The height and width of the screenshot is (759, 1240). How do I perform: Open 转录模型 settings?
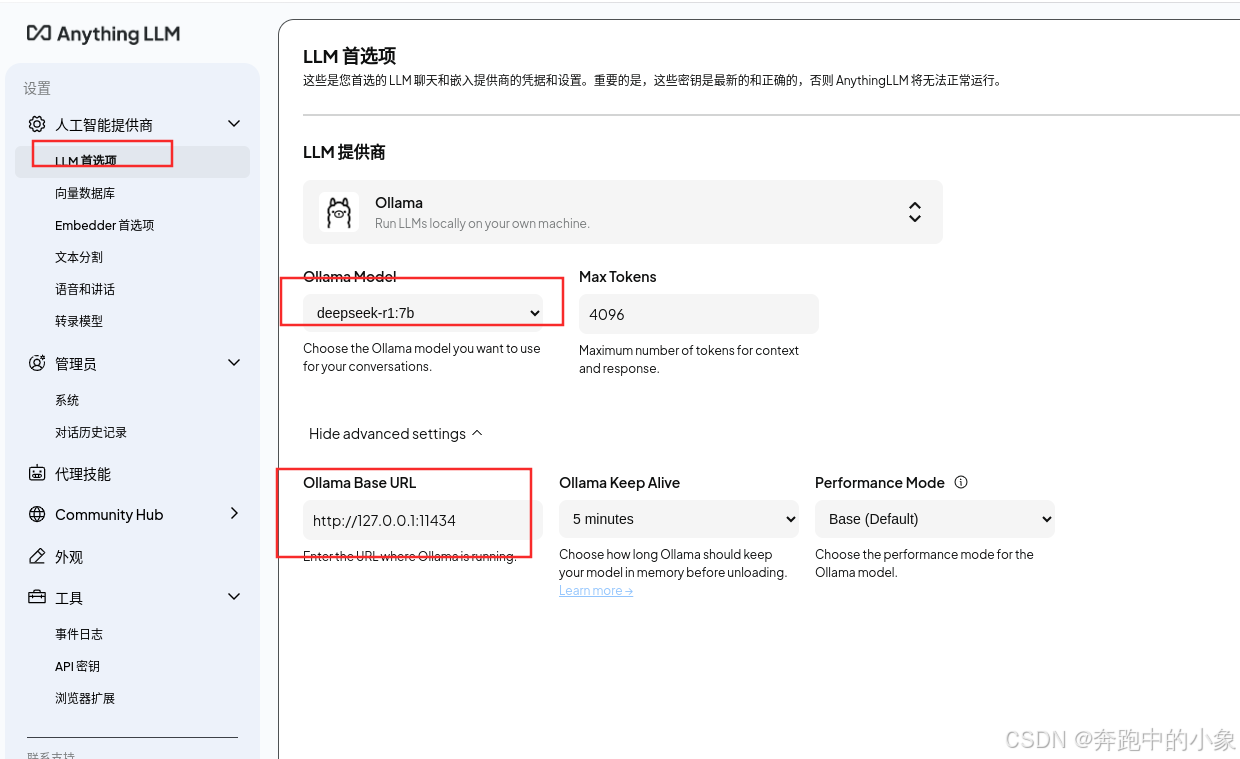pyautogui.click(x=79, y=321)
